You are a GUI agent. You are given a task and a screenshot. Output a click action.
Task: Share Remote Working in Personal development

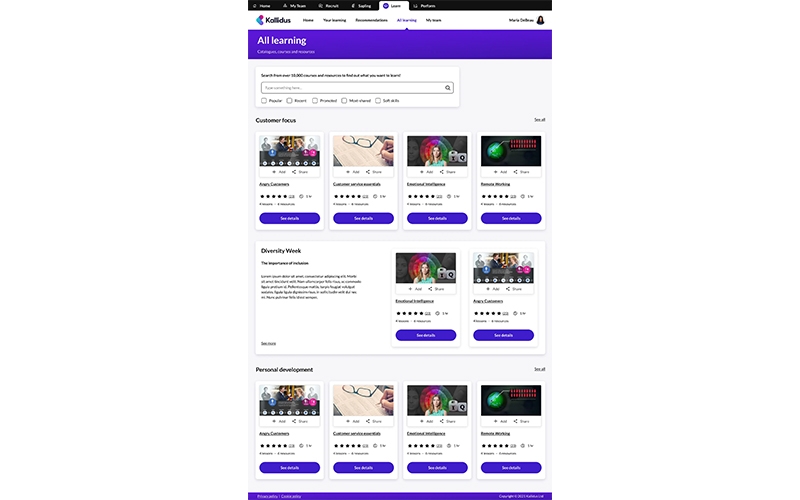521,421
